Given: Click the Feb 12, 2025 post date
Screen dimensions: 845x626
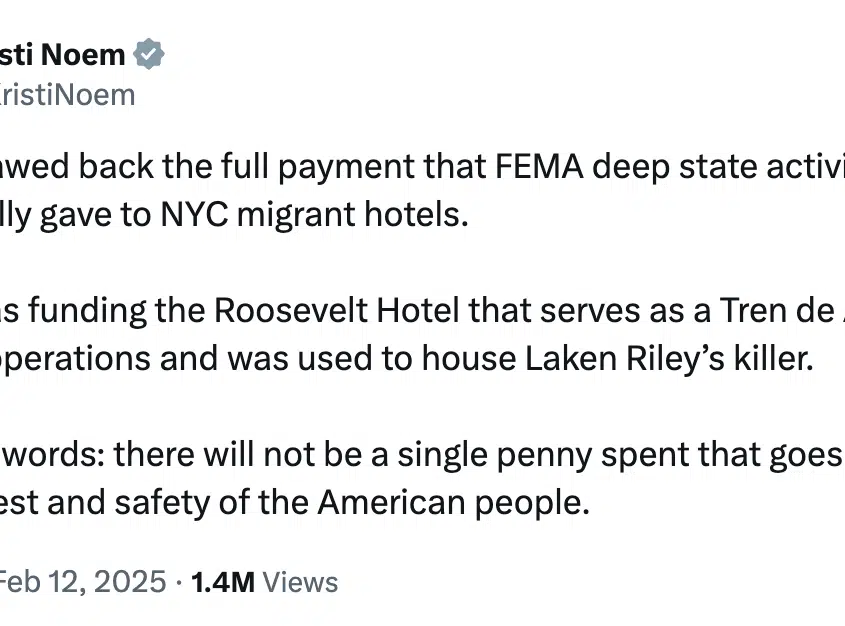Looking at the screenshot, I should click(x=83, y=582).
